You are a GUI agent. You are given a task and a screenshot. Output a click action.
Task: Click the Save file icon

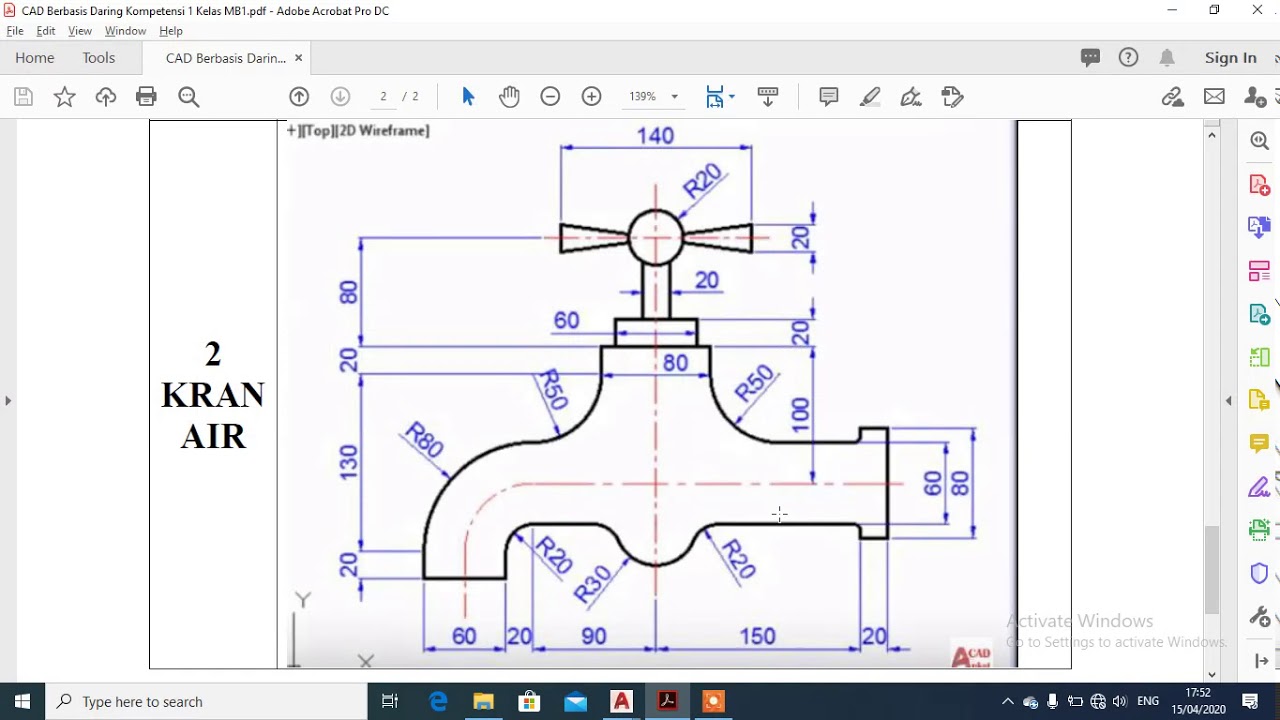(x=23, y=97)
